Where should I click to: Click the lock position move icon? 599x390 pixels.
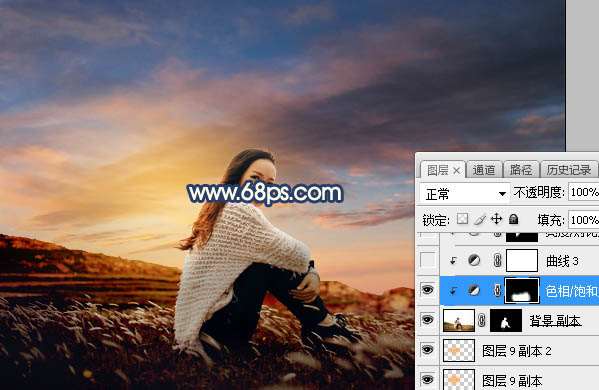tap(496, 219)
